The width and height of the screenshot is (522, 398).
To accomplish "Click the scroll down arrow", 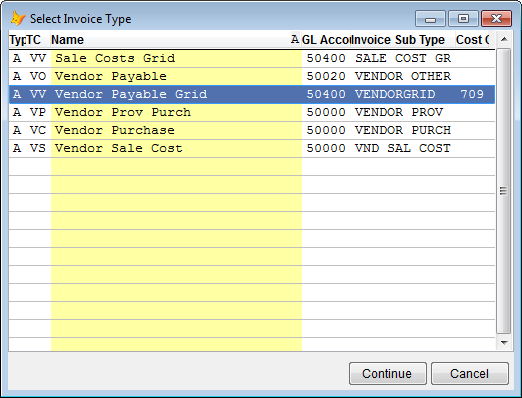I will (504, 343).
